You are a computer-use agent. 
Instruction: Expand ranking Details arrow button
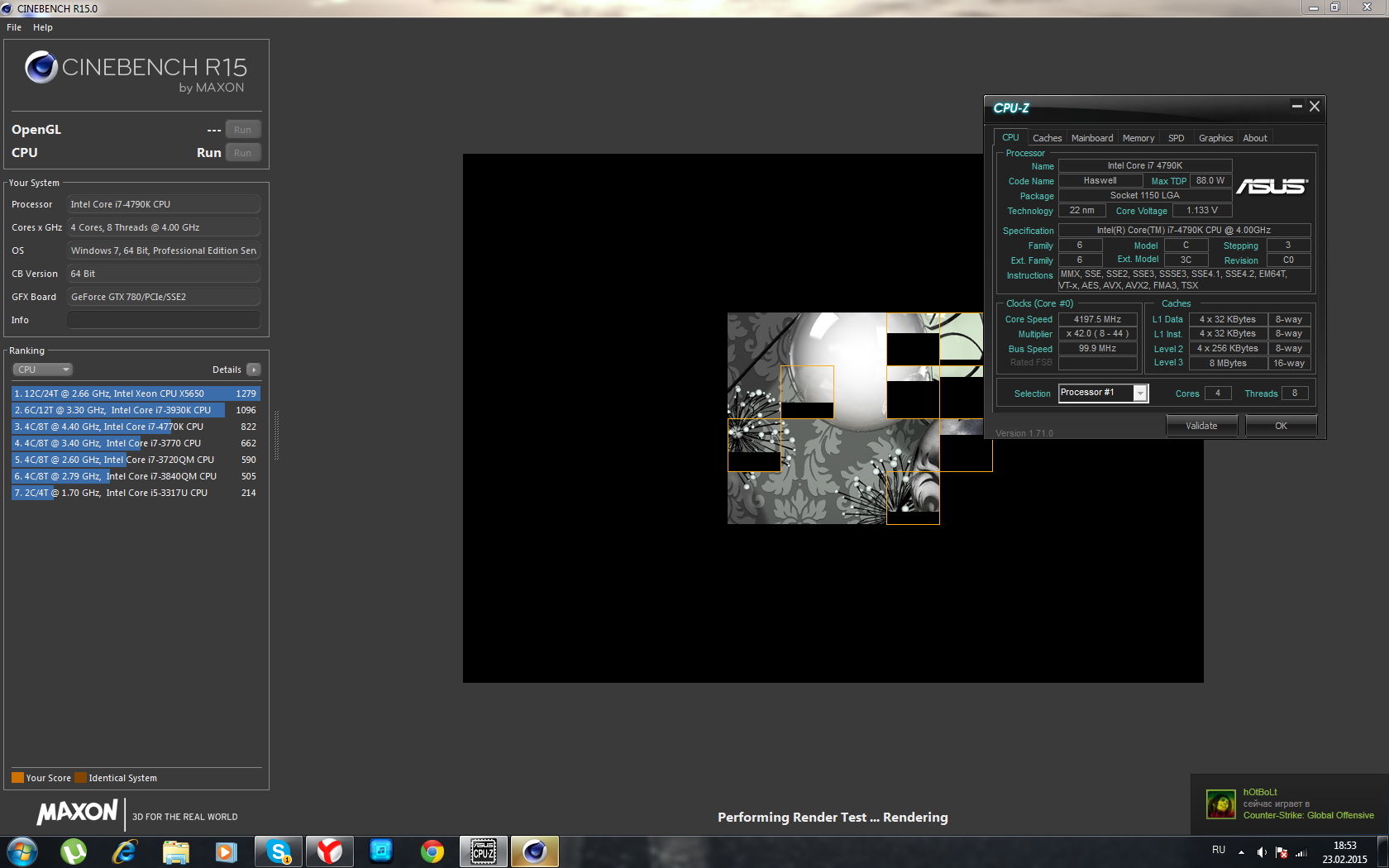(x=254, y=370)
